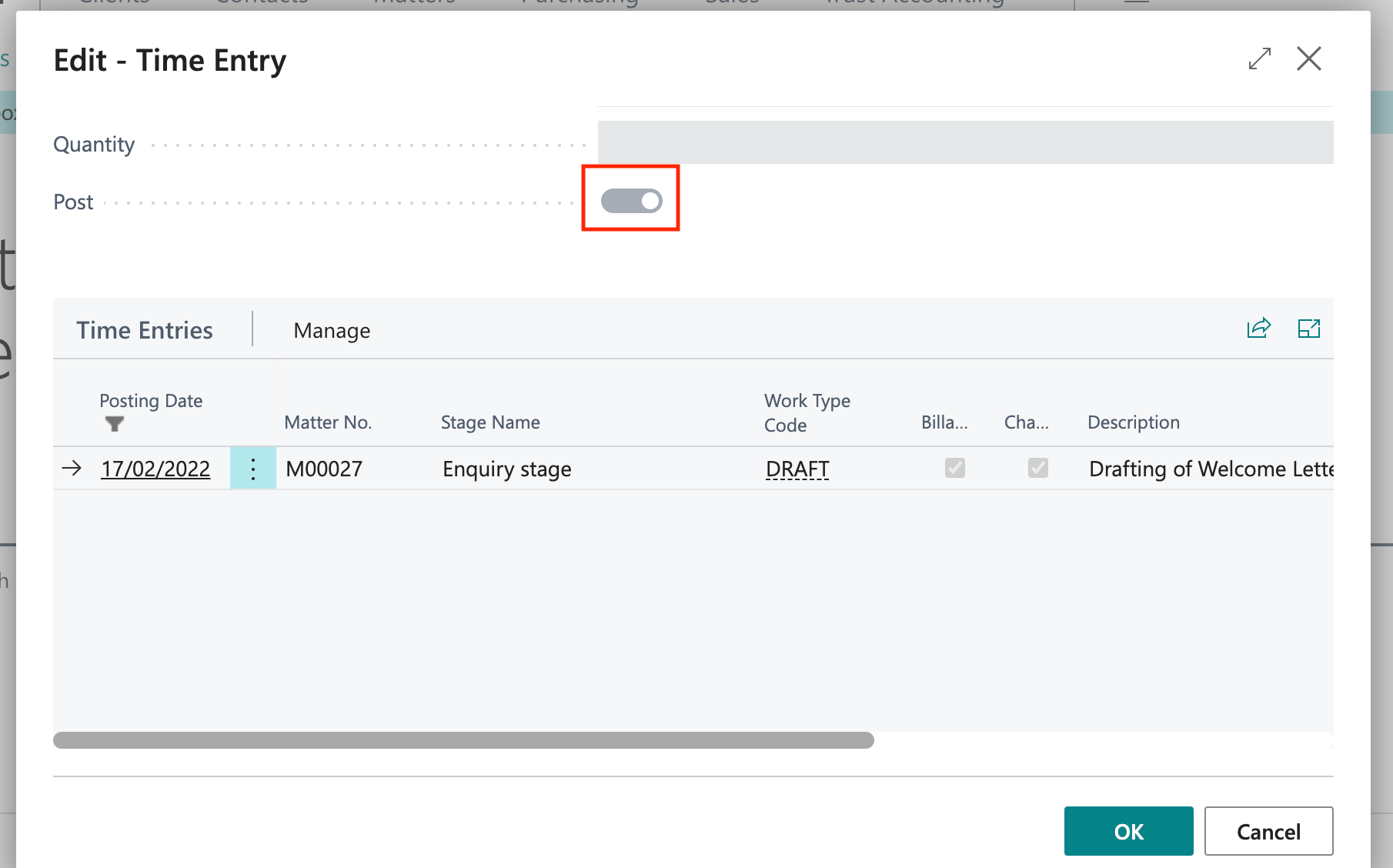Image resolution: width=1393 pixels, height=868 pixels.
Task: Click the Work Type Code column header
Action: (807, 413)
